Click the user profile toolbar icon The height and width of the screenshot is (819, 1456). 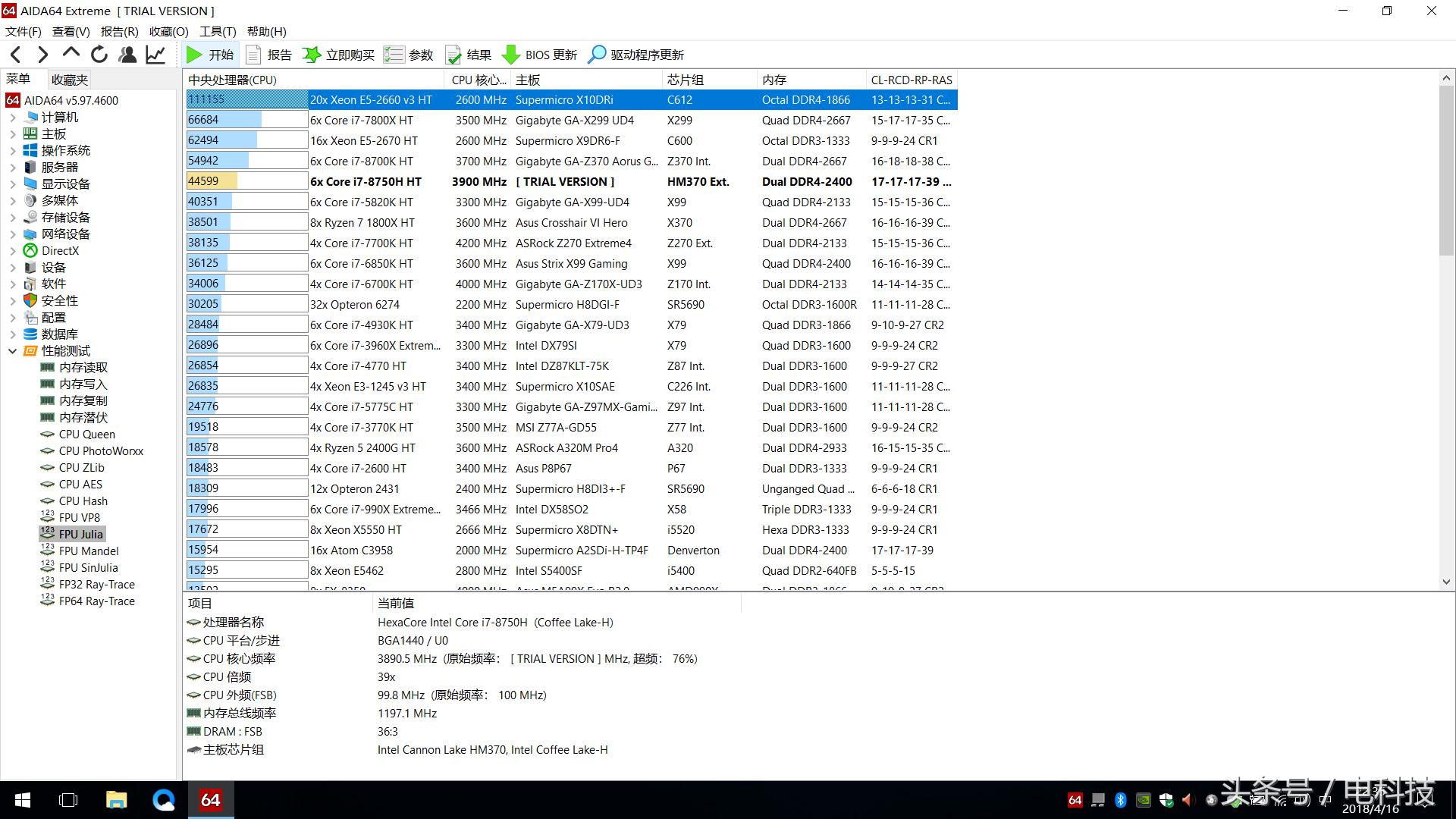127,55
